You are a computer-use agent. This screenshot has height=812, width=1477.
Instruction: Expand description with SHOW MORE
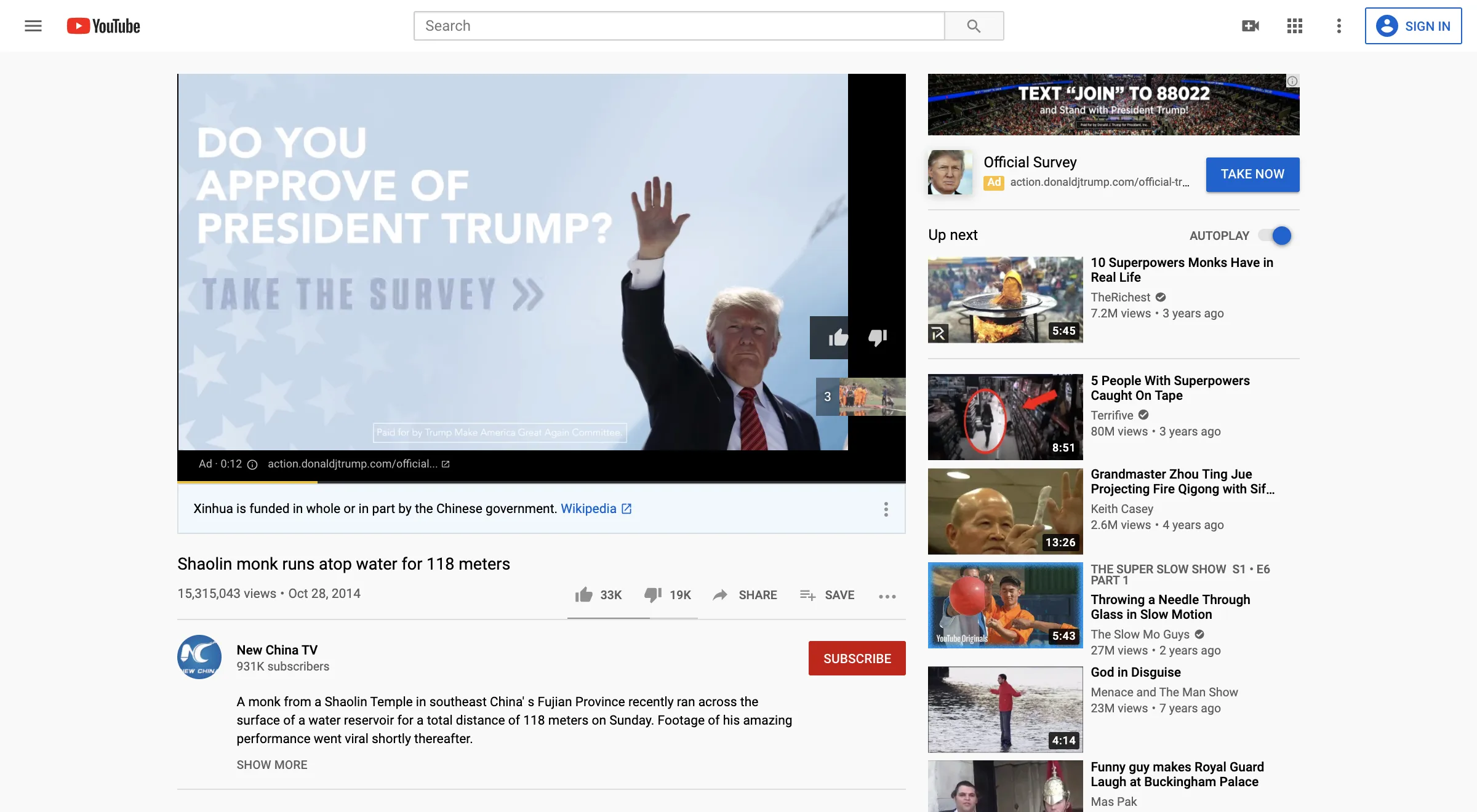pyautogui.click(x=271, y=765)
